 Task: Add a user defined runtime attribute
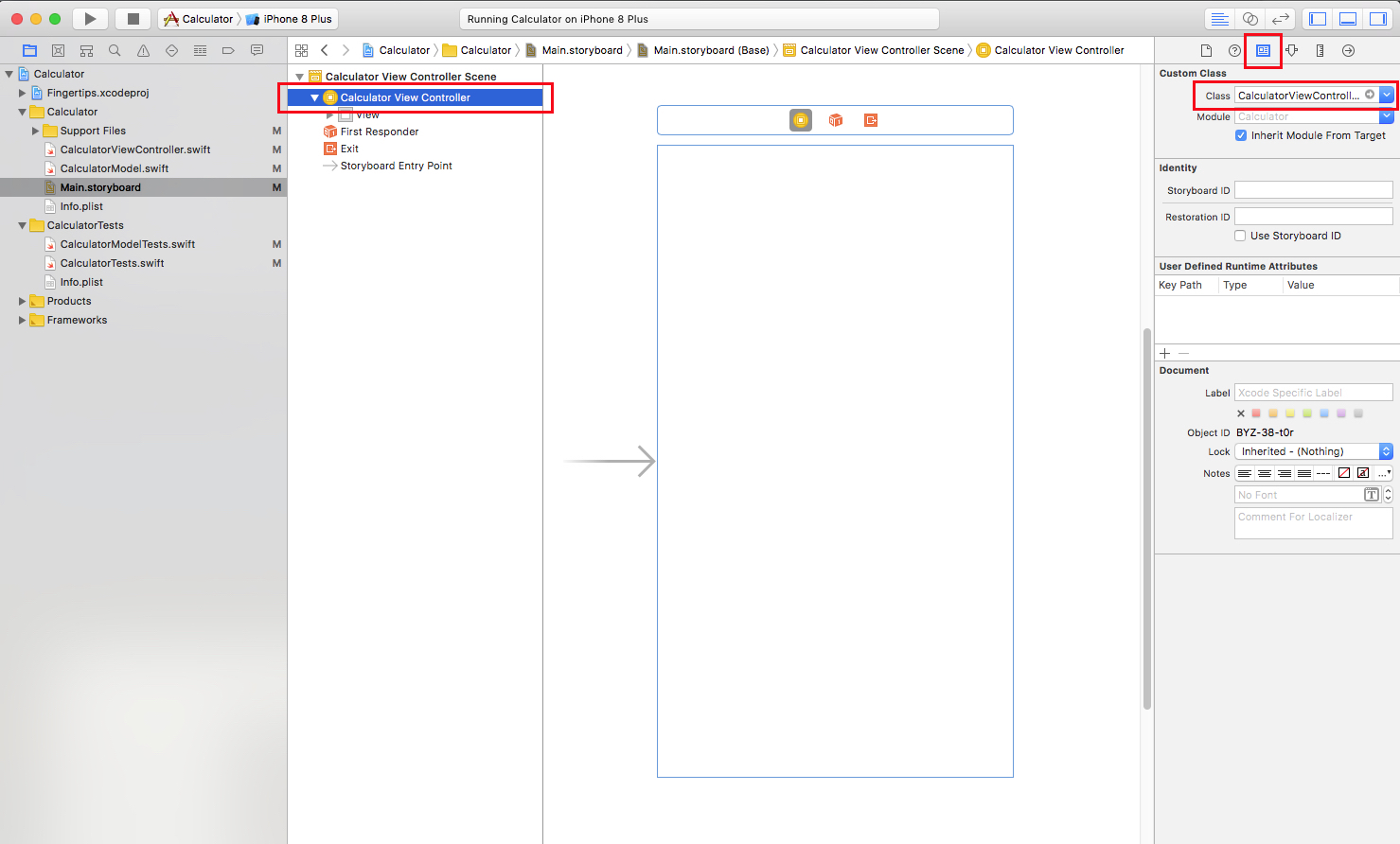tap(1165, 353)
